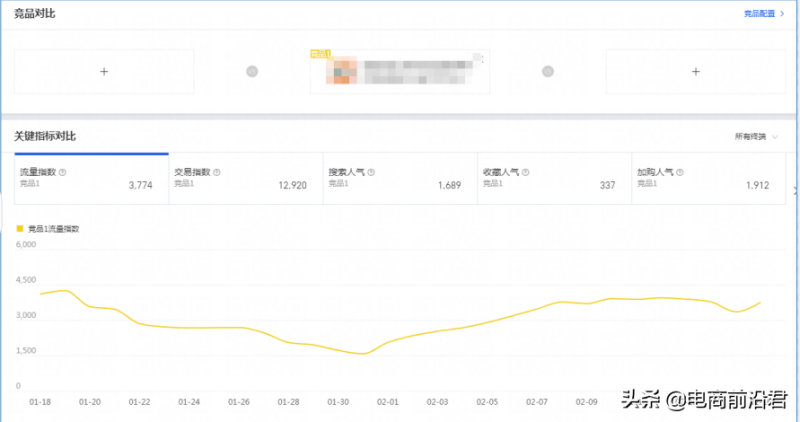Show the 加购人气 metric chart

[x=708, y=179]
